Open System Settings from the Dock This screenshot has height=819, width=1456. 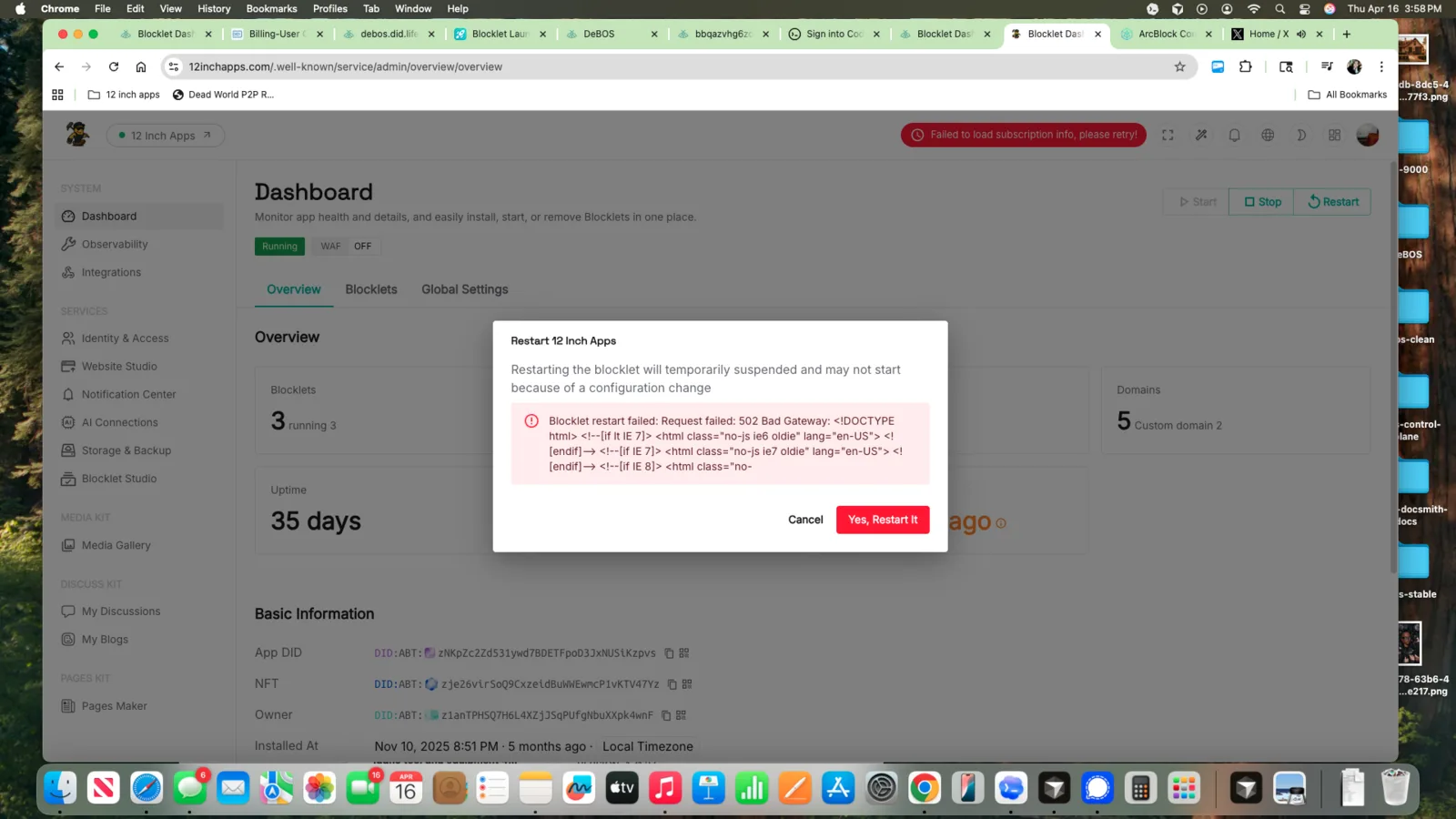[881, 788]
